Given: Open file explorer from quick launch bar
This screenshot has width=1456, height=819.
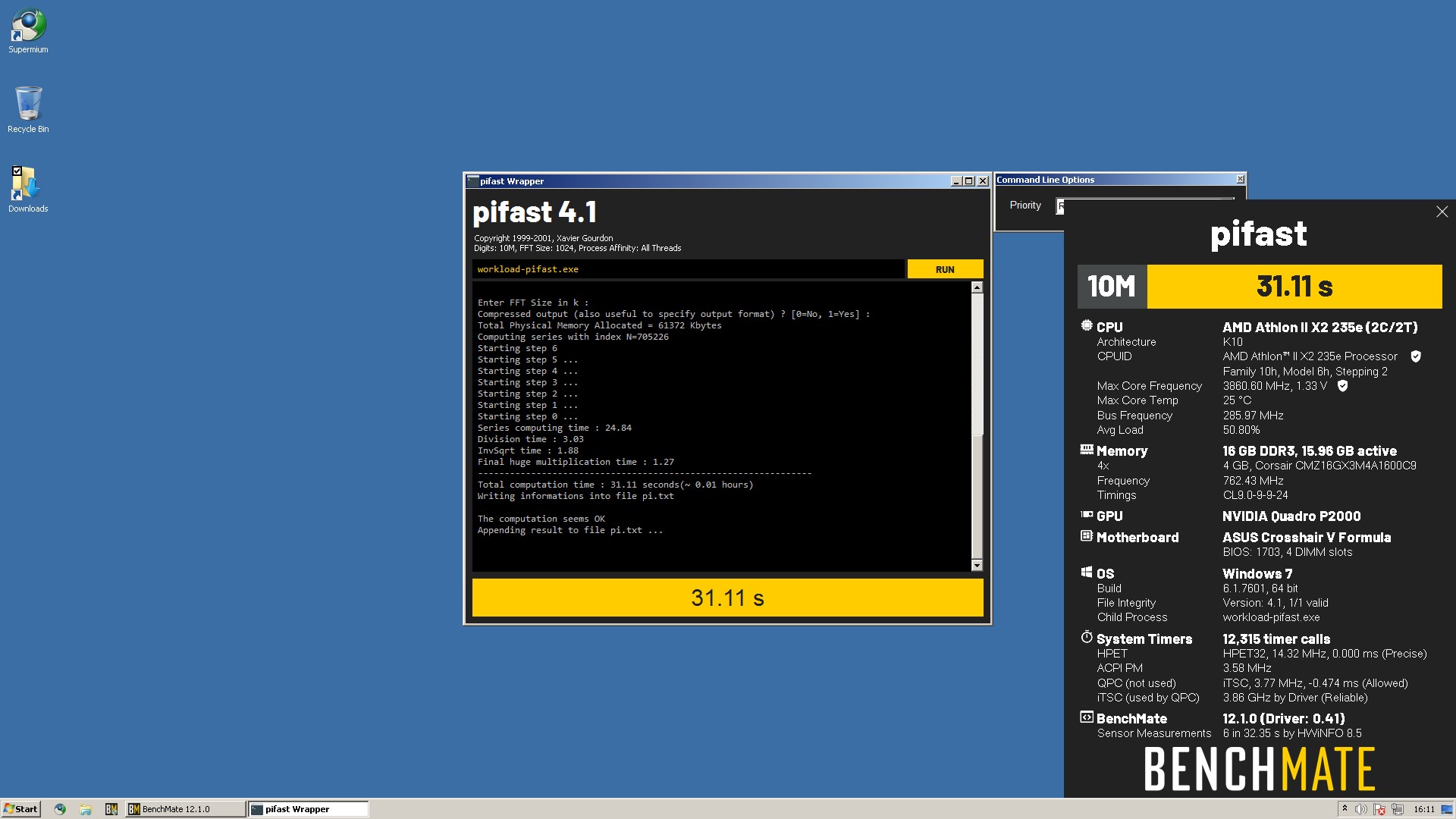Looking at the screenshot, I should (86, 809).
